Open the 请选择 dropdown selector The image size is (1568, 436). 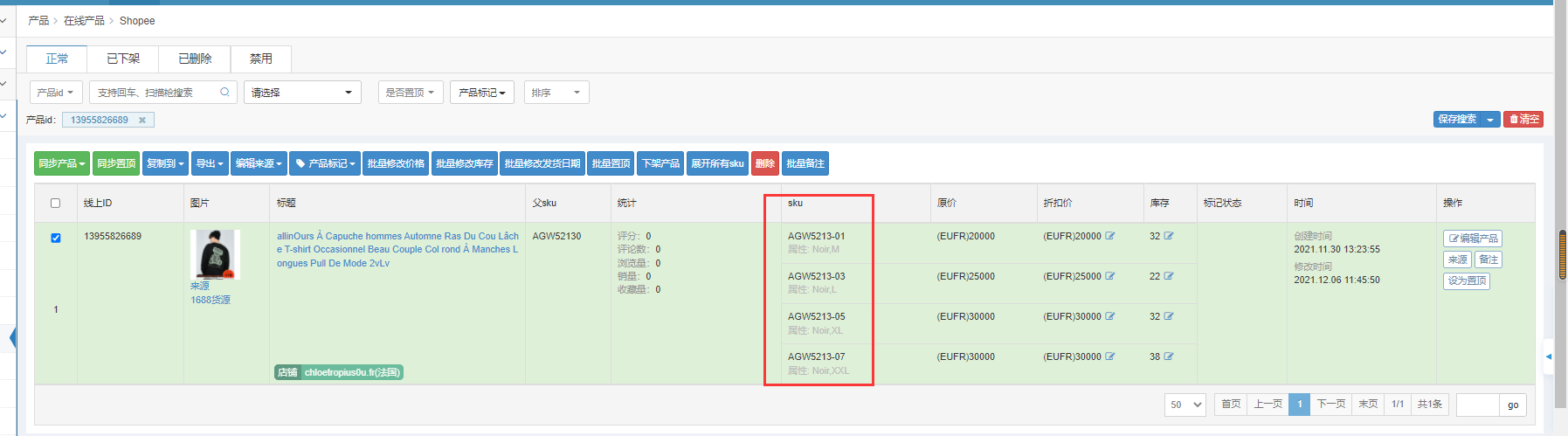[x=302, y=93]
